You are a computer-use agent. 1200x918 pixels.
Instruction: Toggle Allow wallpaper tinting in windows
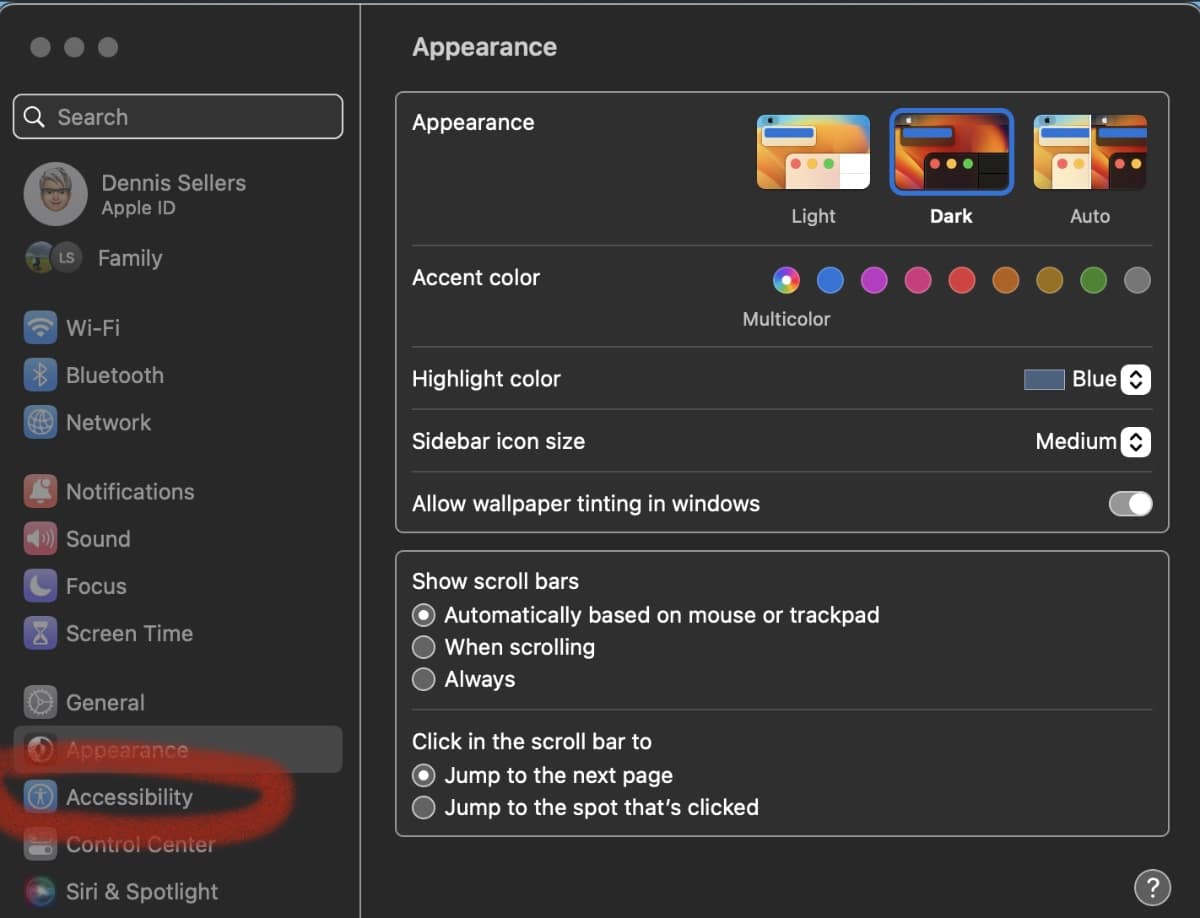tap(1130, 504)
